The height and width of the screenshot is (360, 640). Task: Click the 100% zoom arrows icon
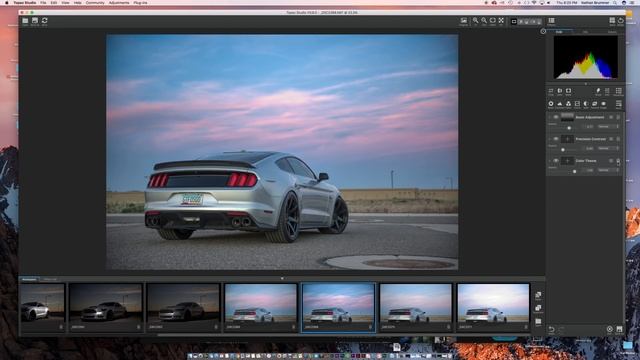tap(501, 21)
